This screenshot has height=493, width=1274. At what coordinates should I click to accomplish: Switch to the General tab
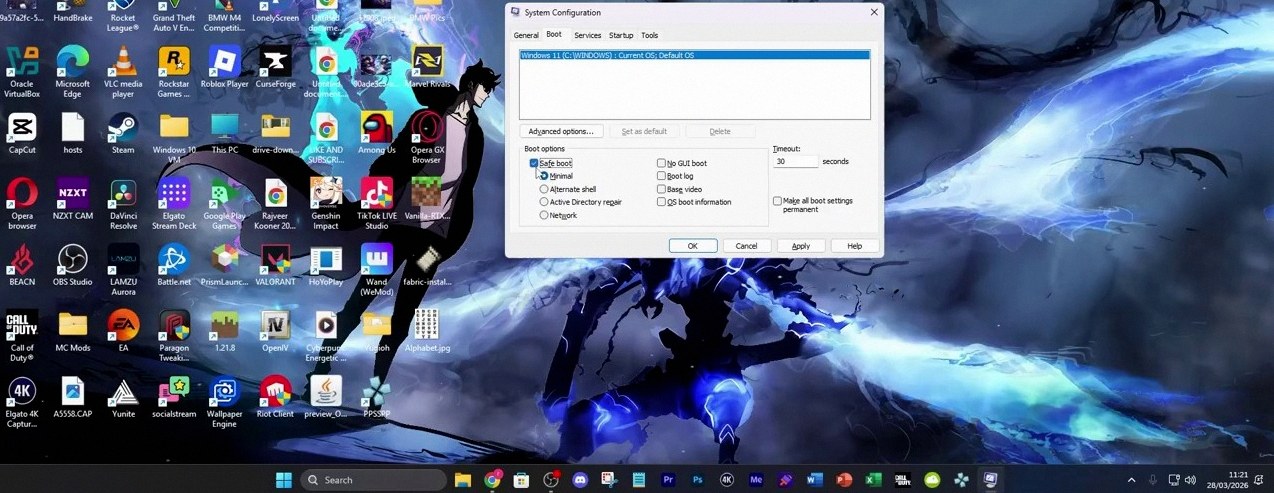coord(526,35)
